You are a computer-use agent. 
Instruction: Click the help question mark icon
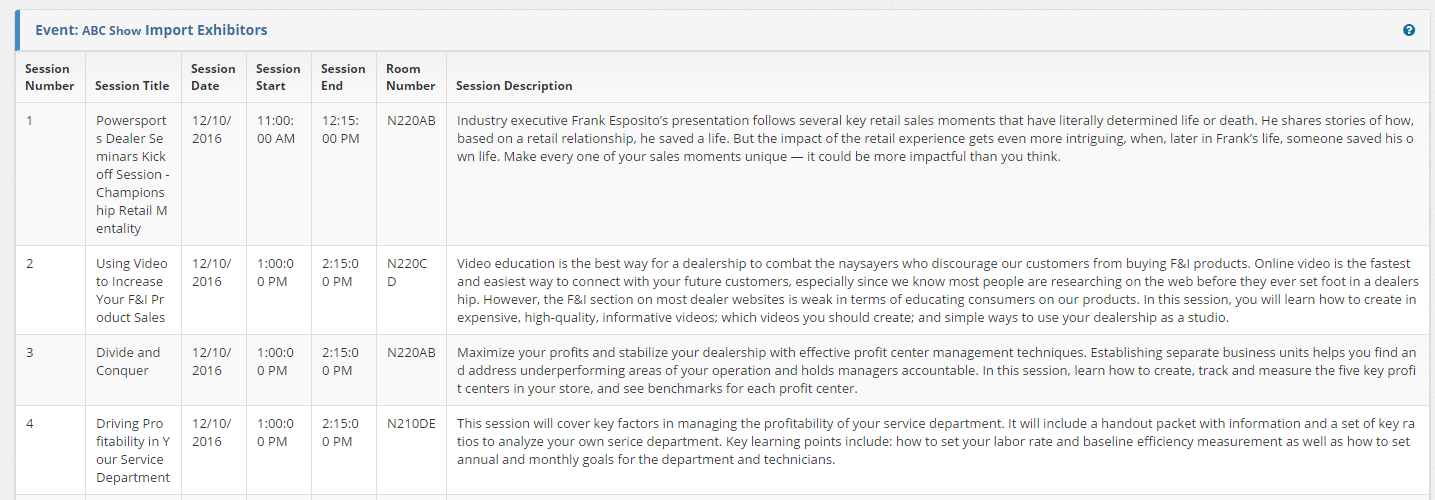pos(1409,30)
